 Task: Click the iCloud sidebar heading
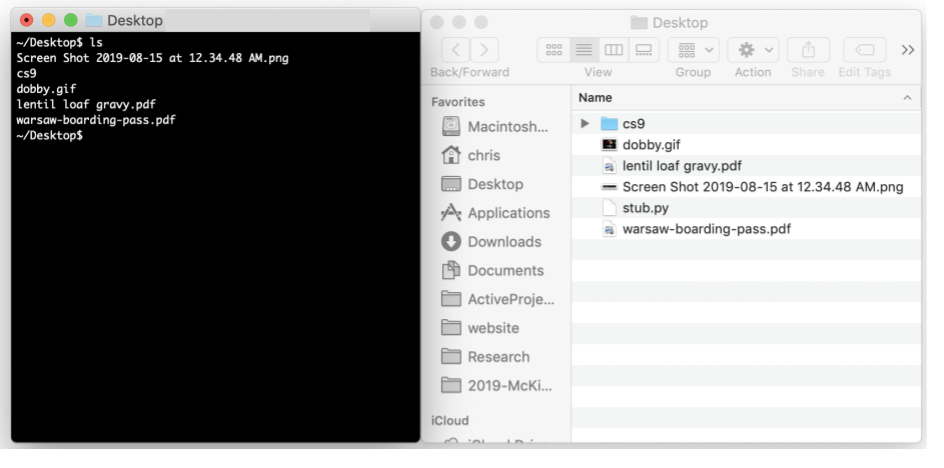click(450, 420)
